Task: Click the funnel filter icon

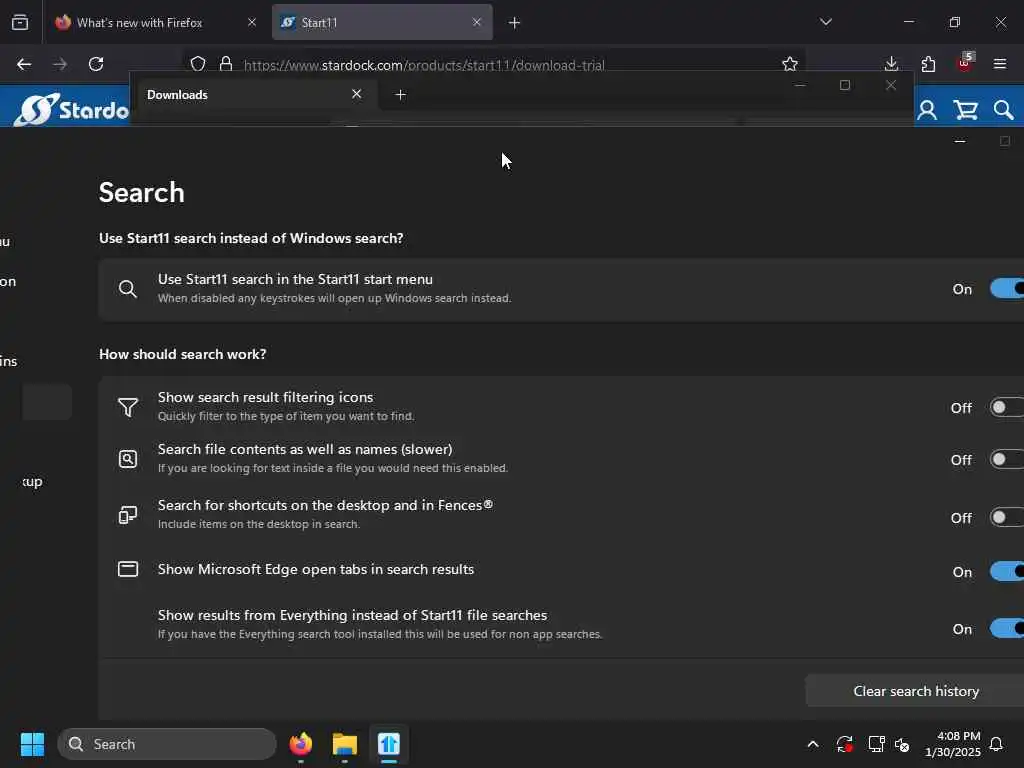Action: [128, 407]
